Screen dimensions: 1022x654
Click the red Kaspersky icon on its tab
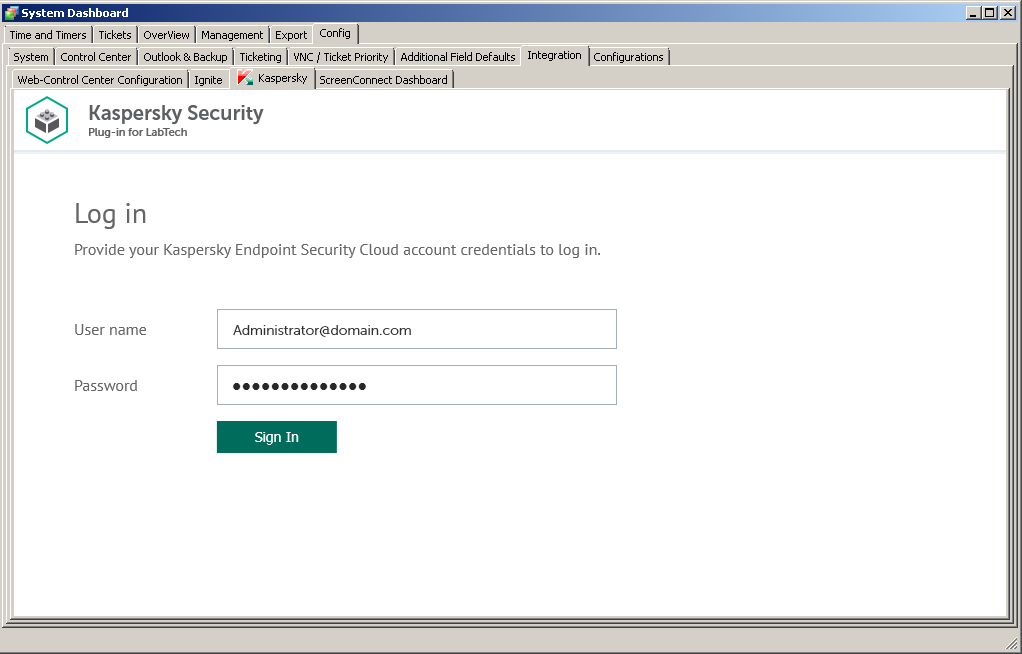pos(245,78)
